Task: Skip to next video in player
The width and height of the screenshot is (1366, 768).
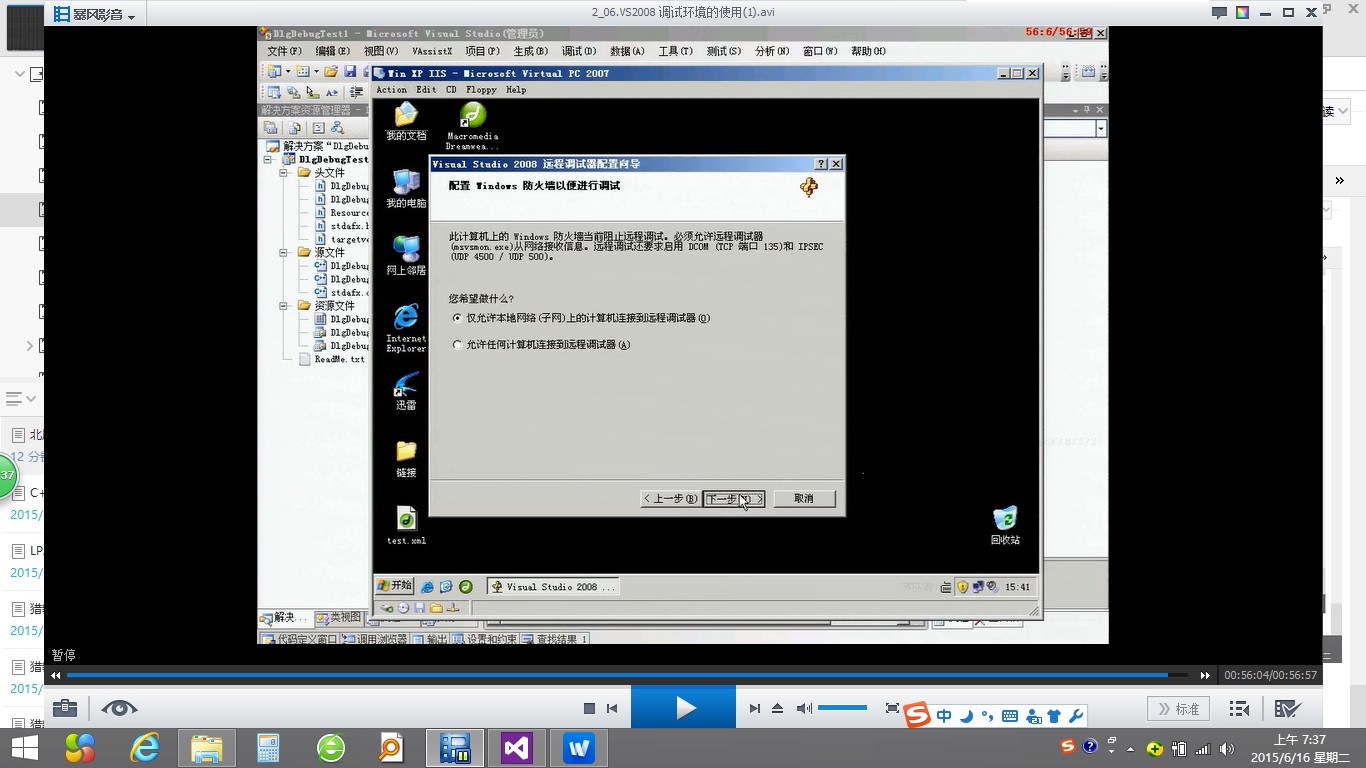Action: pyautogui.click(x=755, y=708)
